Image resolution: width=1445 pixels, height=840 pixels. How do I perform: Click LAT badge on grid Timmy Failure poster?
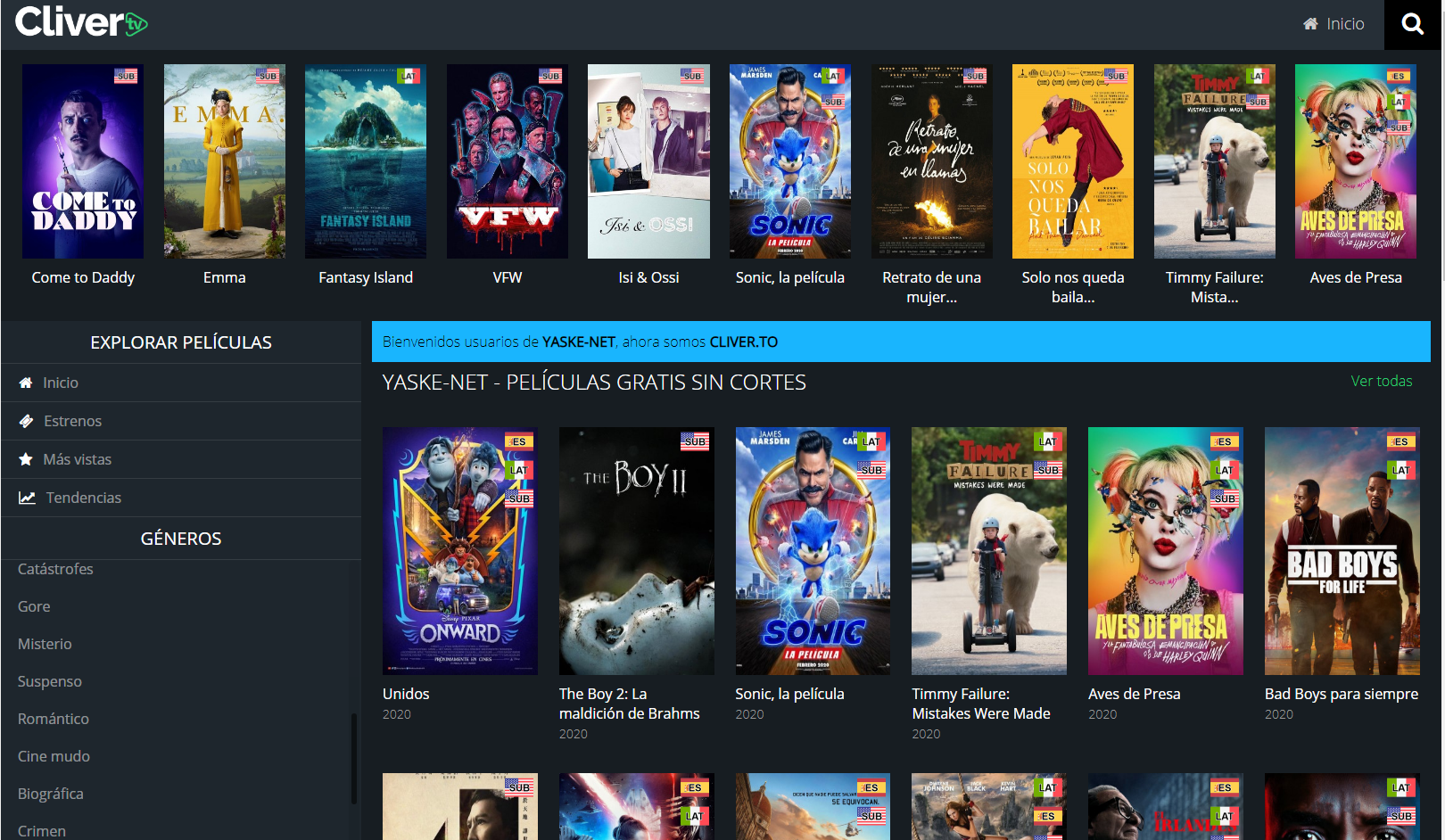pyautogui.click(x=1047, y=441)
